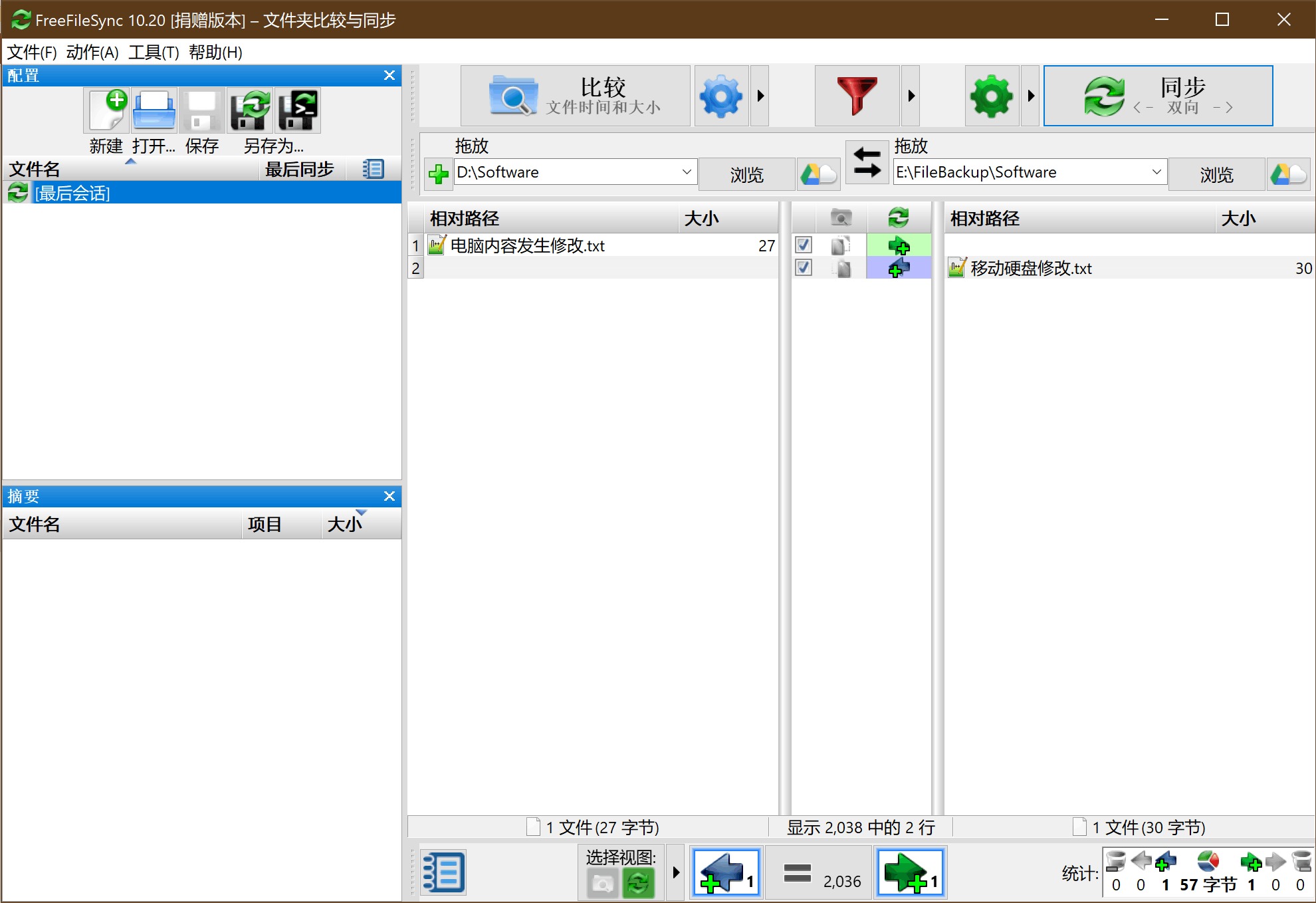1316x903 pixels.
Task: Uncheck checkbox for 移动硬盘修改.txt row
Action: click(803, 267)
